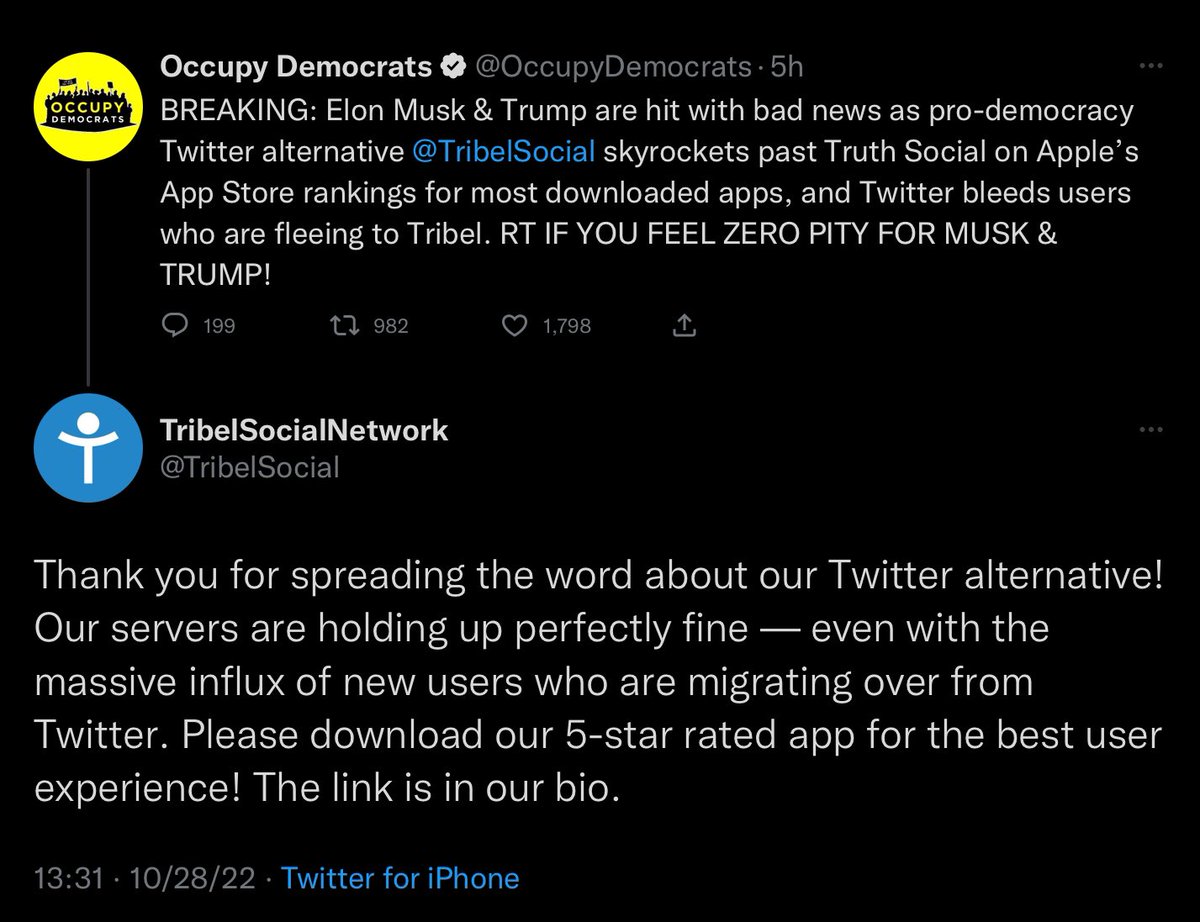
Task: Open the more options menu on Occupy Democrats' tweet
Action: (x=1151, y=67)
